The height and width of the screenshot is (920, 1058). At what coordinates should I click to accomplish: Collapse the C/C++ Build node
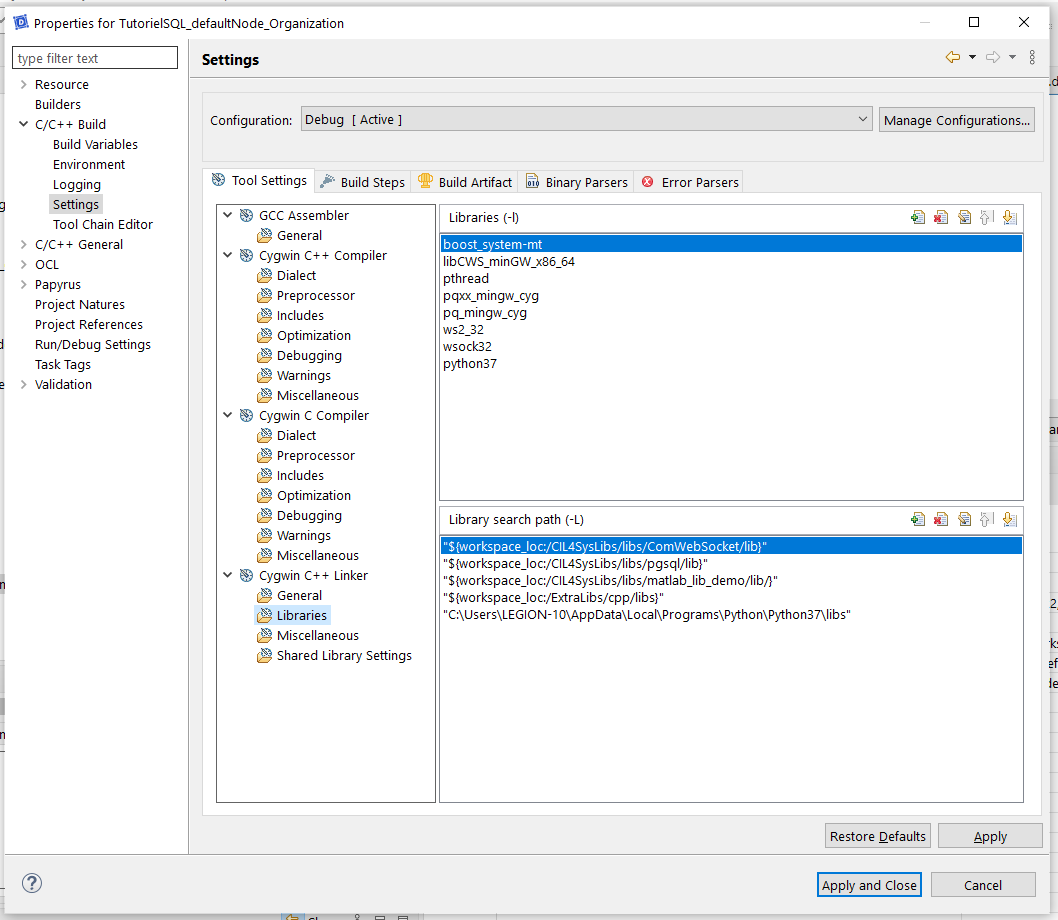tap(24, 124)
